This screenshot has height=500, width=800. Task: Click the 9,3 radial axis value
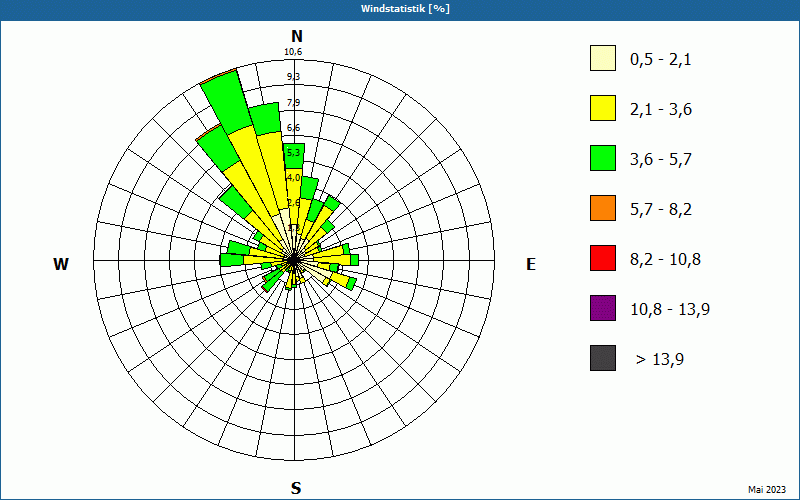(x=293, y=77)
